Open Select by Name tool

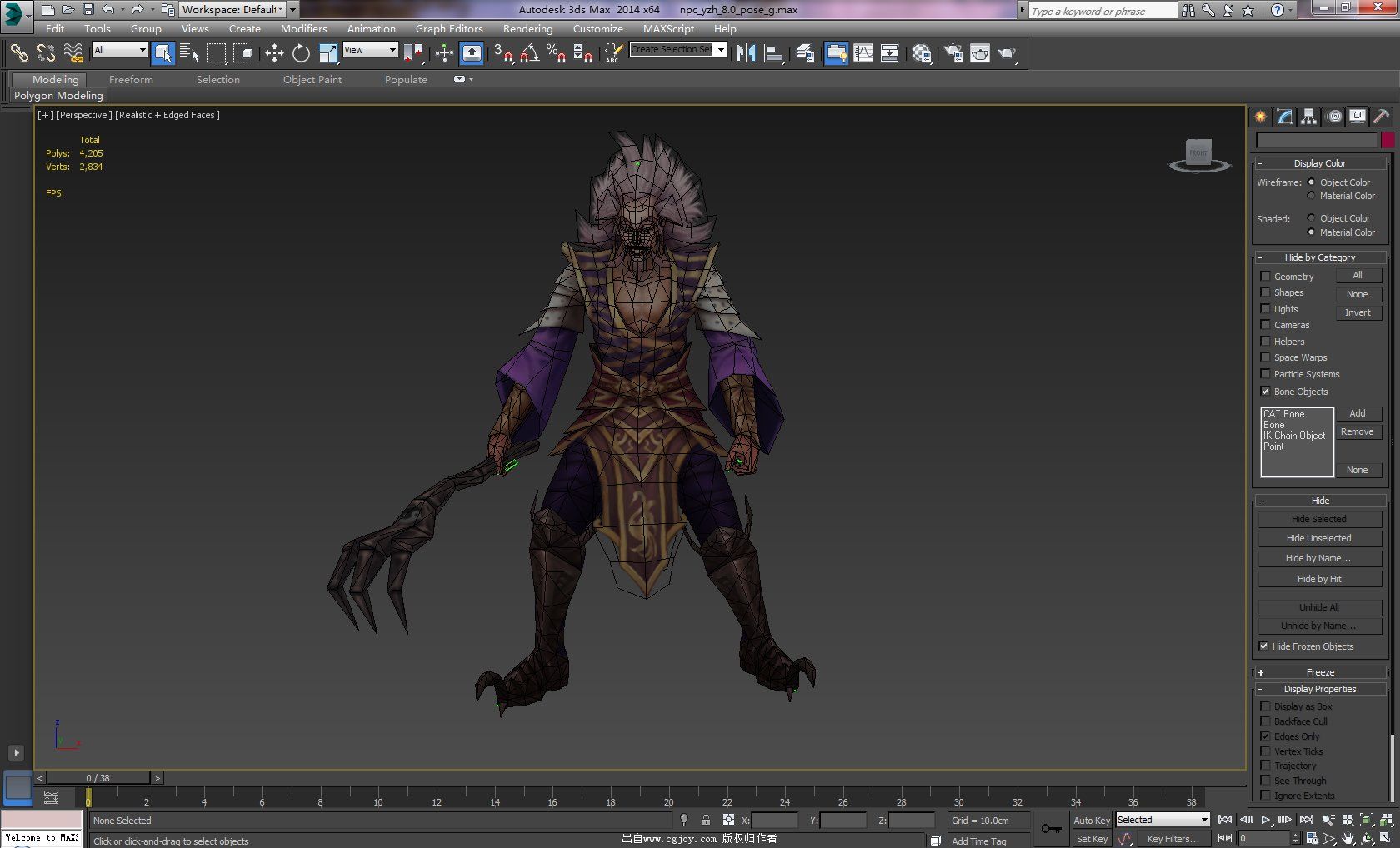tap(189, 53)
